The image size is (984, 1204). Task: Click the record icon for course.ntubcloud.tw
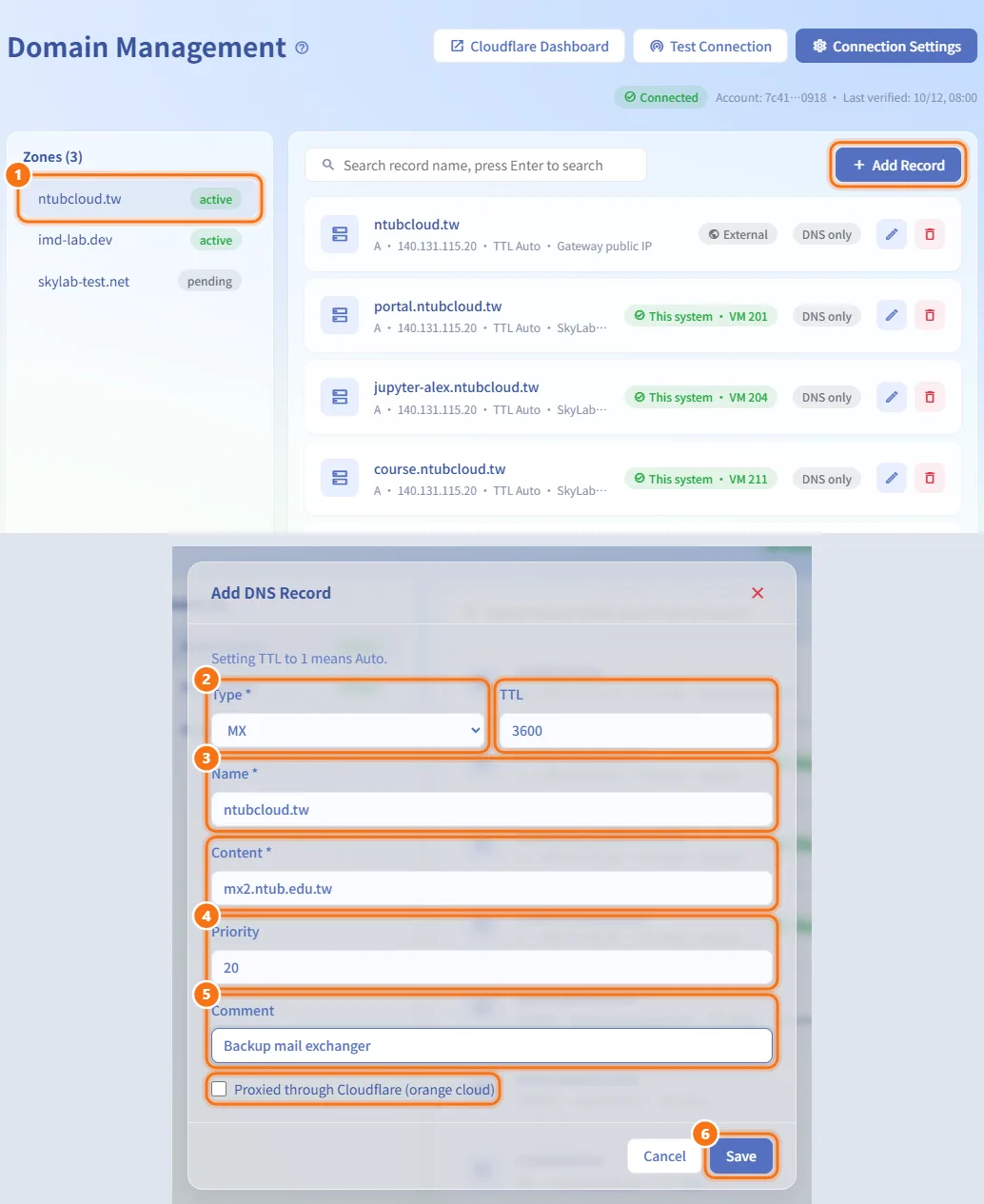[x=340, y=478]
